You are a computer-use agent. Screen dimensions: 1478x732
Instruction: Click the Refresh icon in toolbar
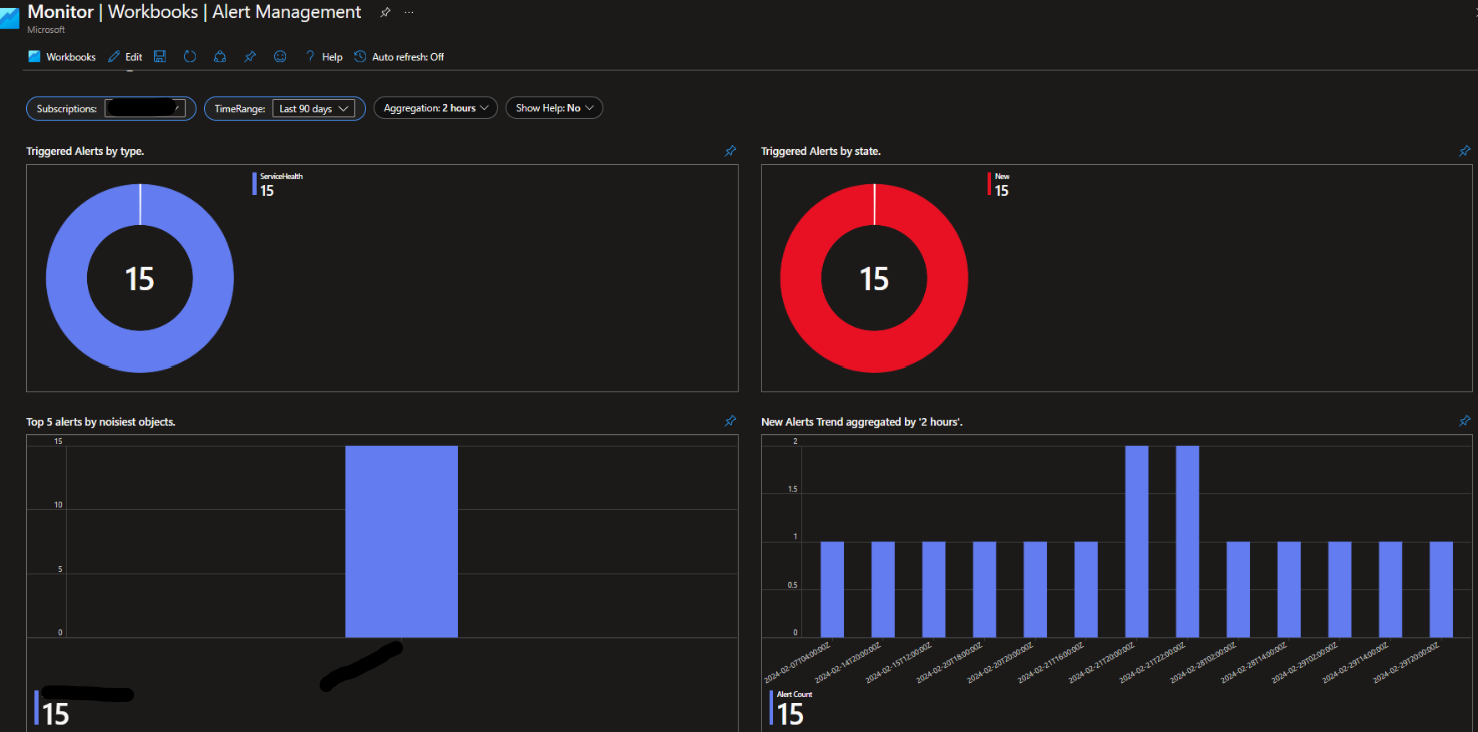click(x=190, y=57)
